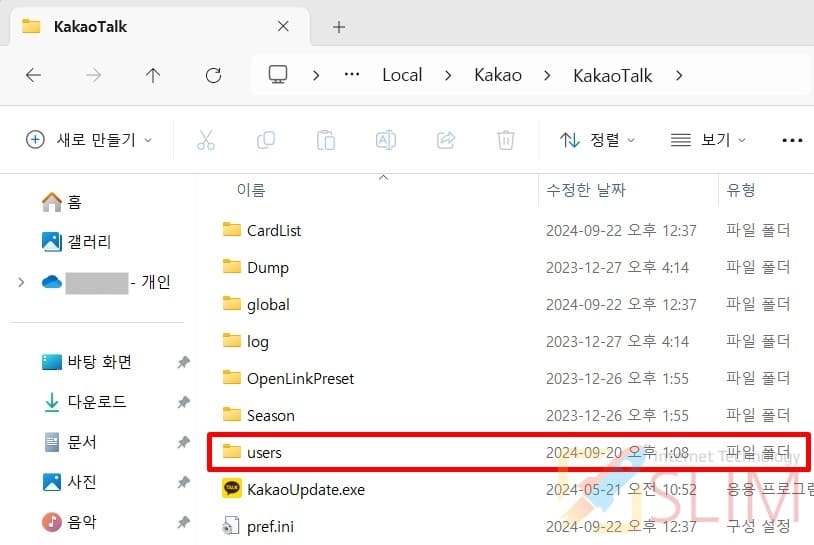Add a new Explorer tab
The width and height of the screenshot is (814, 545).
pyautogui.click(x=339, y=27)
